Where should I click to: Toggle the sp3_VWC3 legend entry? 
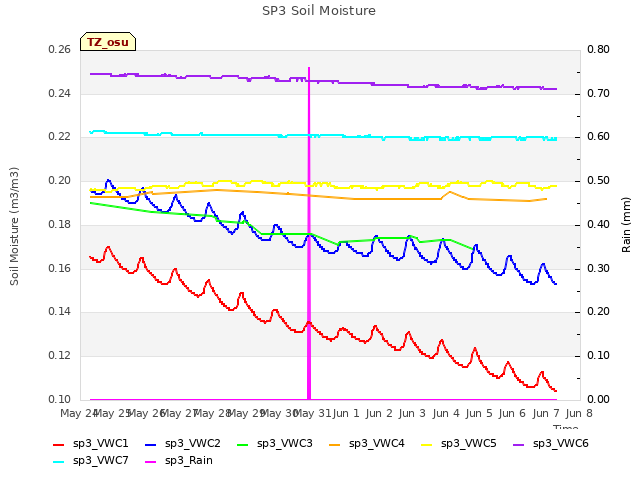tap(275, 444)
